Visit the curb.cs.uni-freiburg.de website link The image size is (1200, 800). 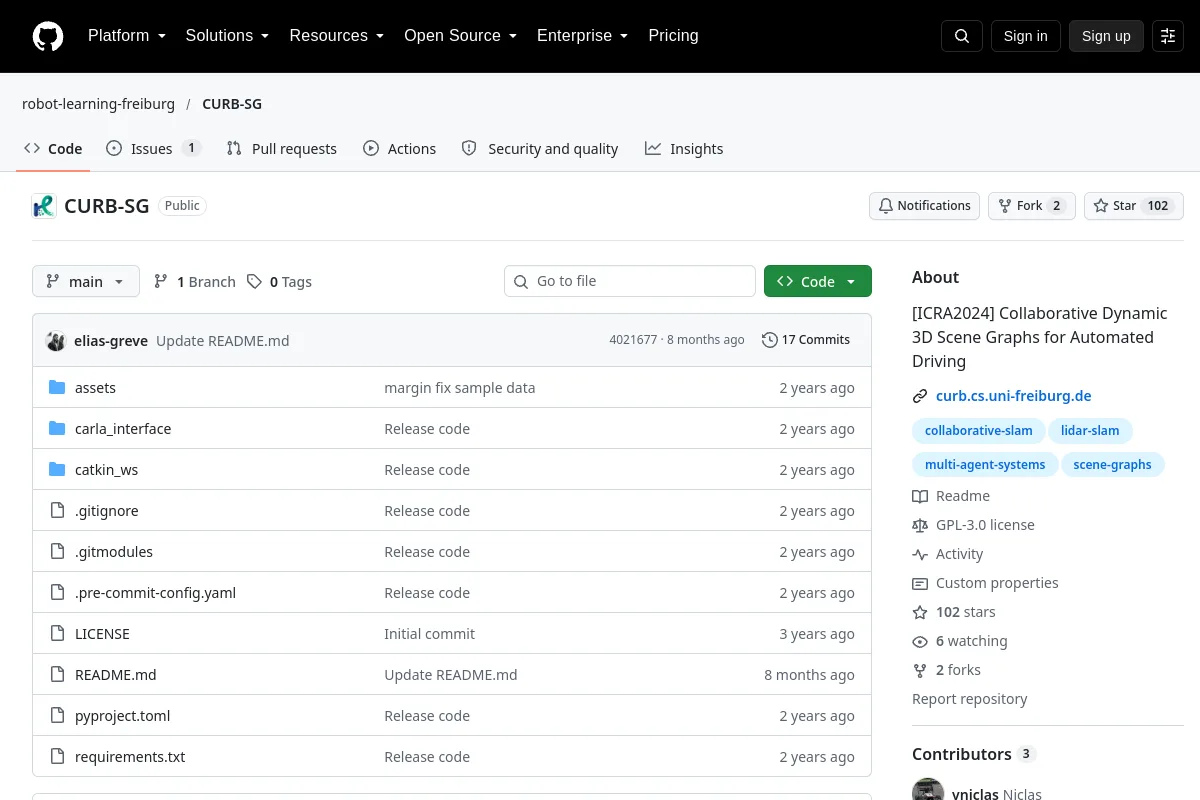pyautogui.click(x=1013, y=396)
